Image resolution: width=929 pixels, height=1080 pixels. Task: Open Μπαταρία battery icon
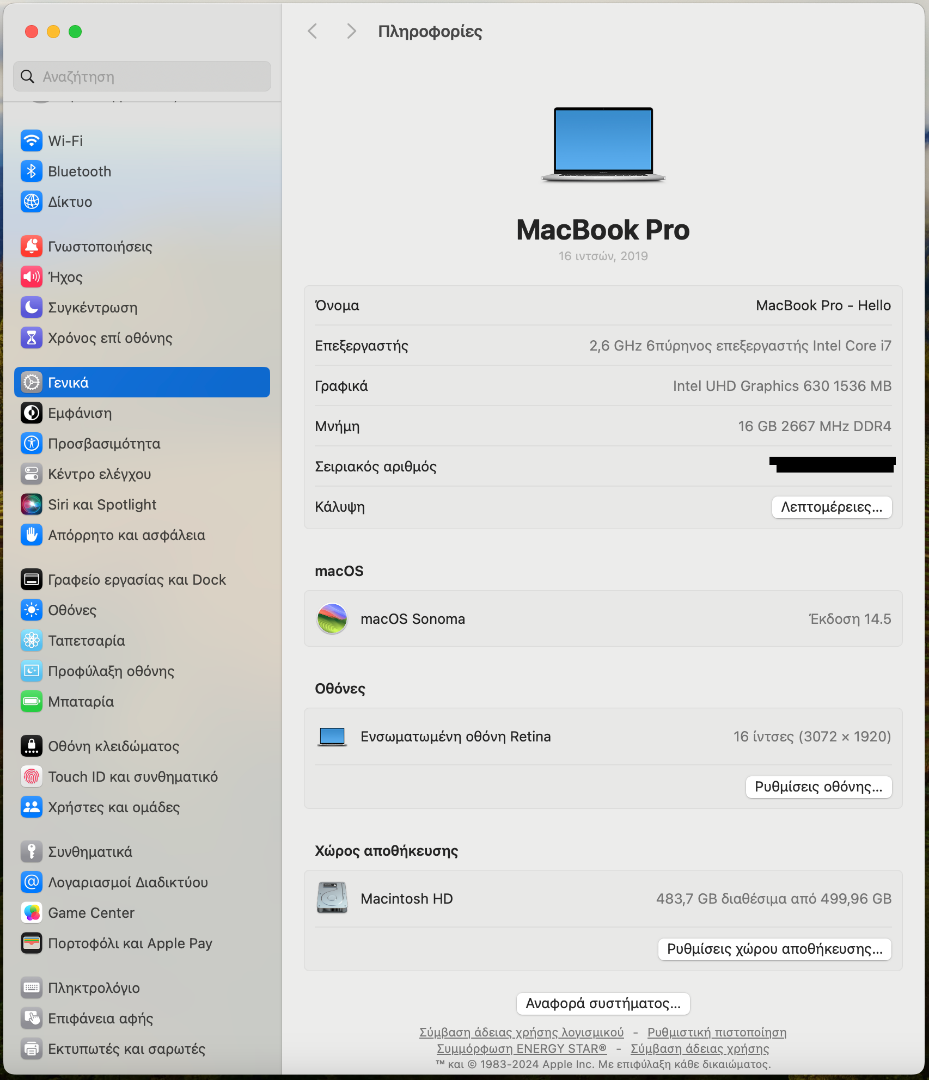click(x=31, y=701)
